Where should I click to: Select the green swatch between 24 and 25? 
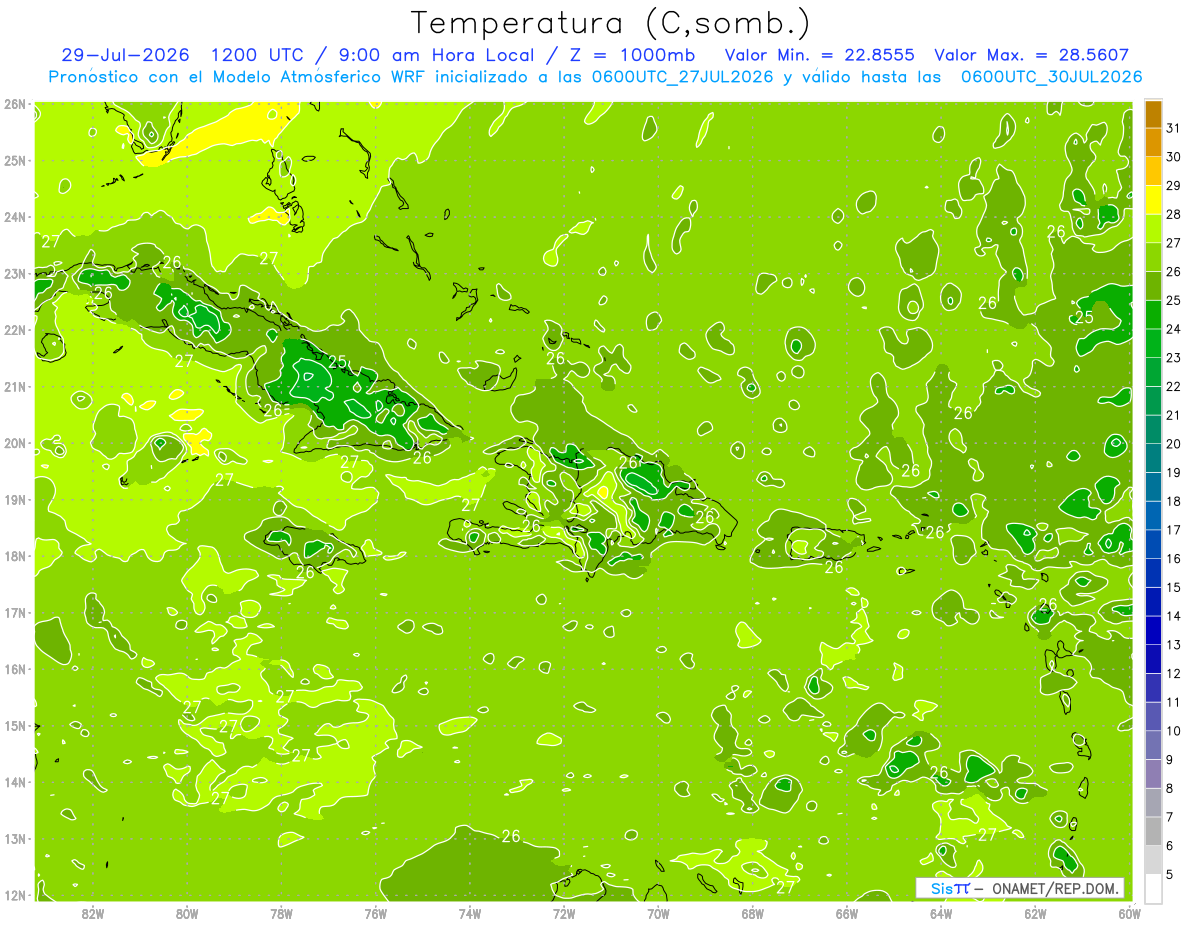[1153, 315]
